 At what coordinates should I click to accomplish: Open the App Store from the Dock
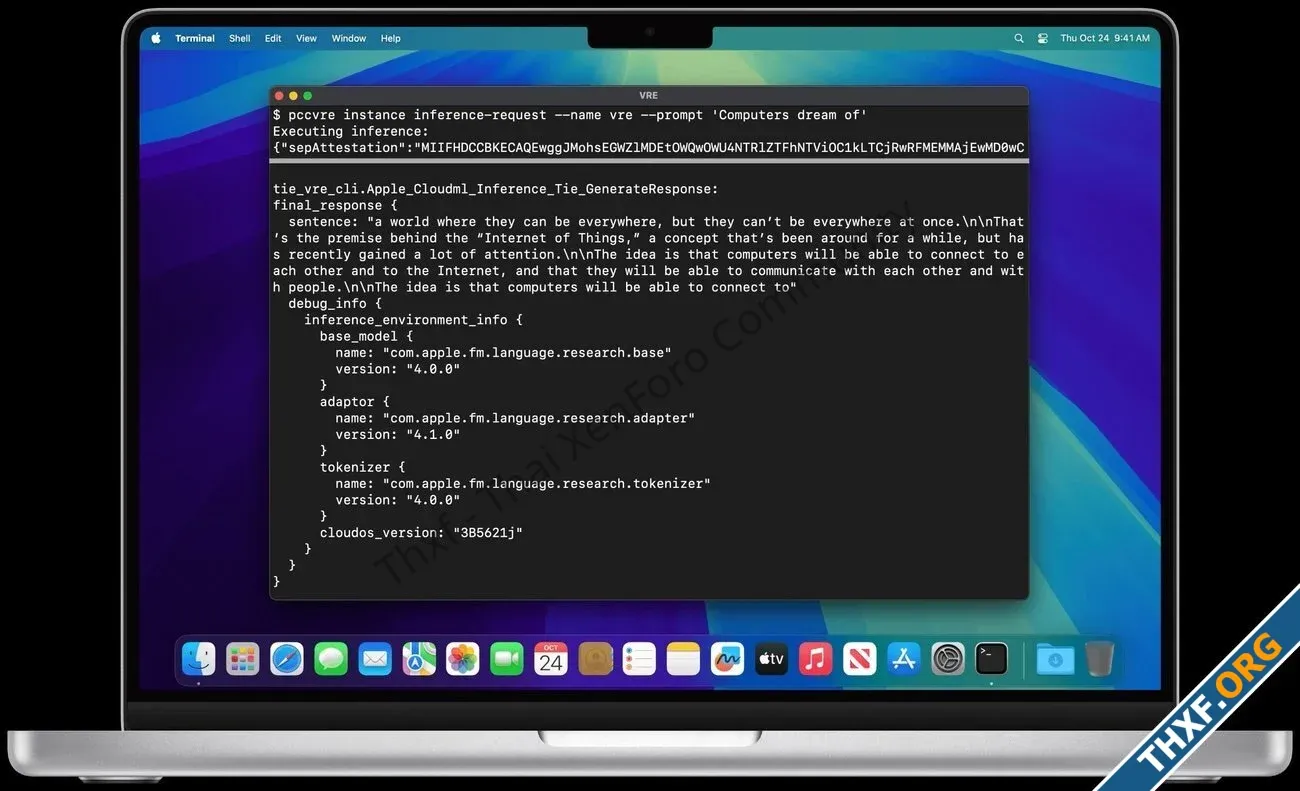[x=903, y=659]
